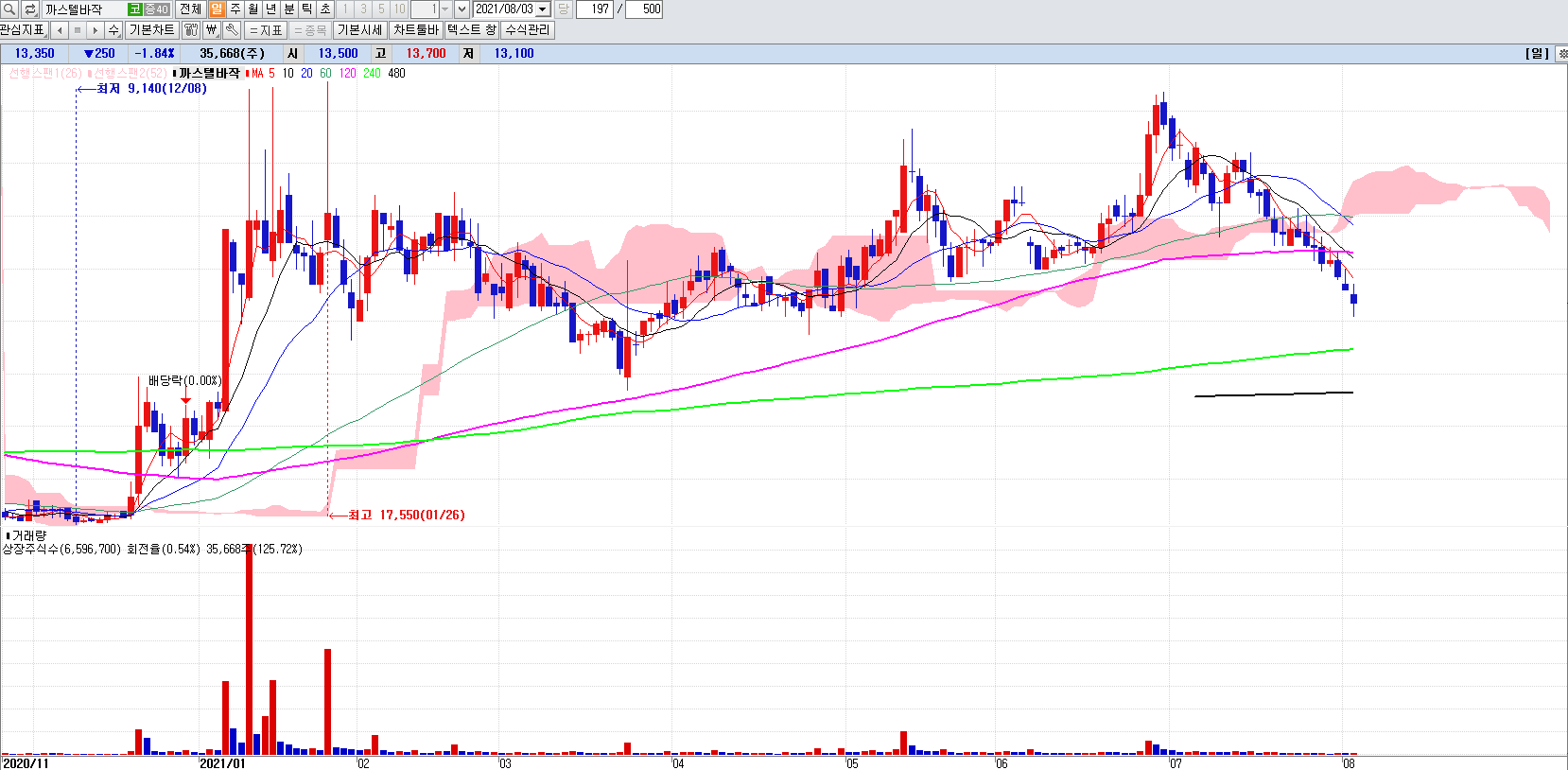Switch to daily 일 chart period
This screenshot has height=770, width=1568.
pos(218,9)
